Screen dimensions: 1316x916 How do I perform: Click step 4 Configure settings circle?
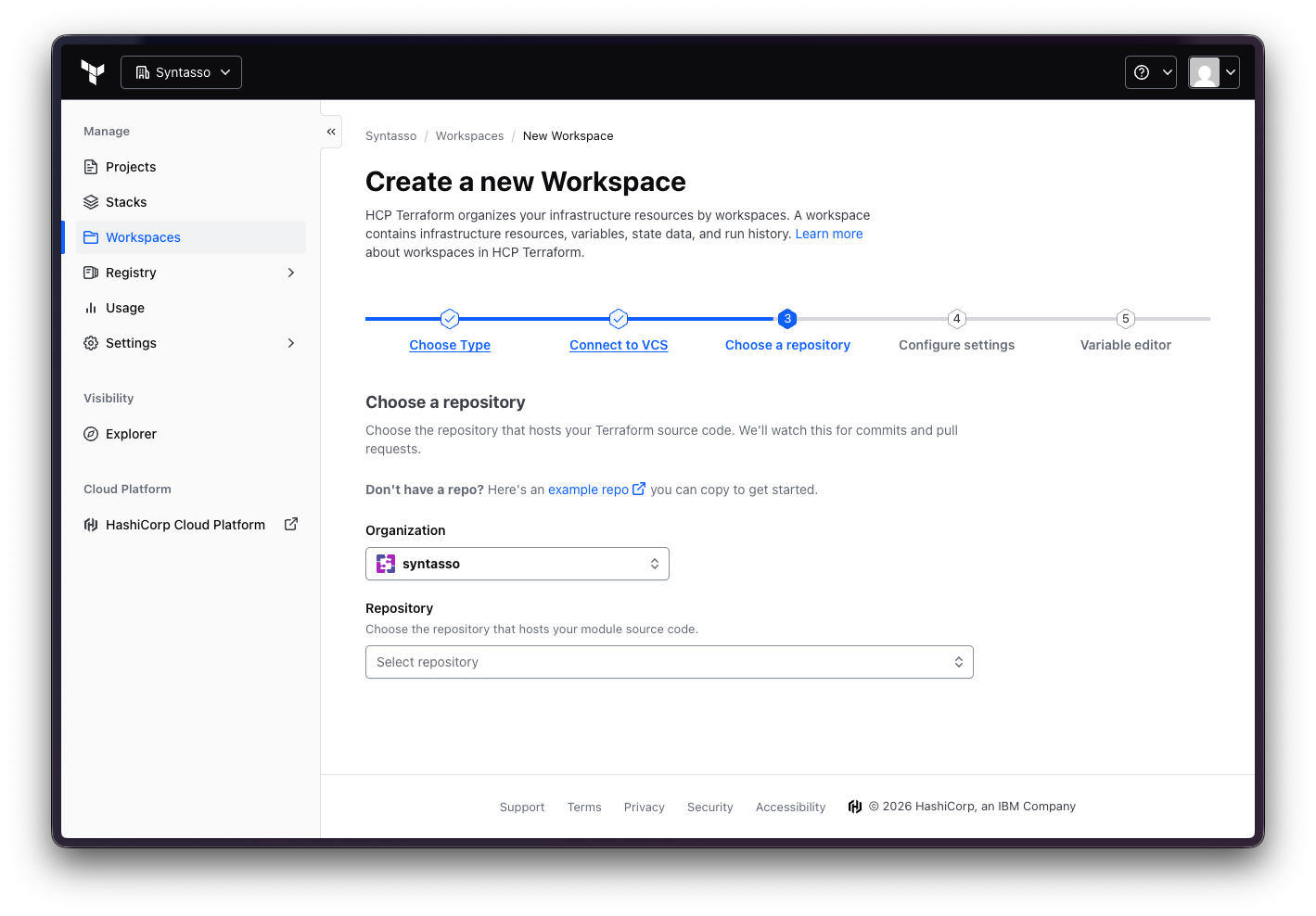956,318
